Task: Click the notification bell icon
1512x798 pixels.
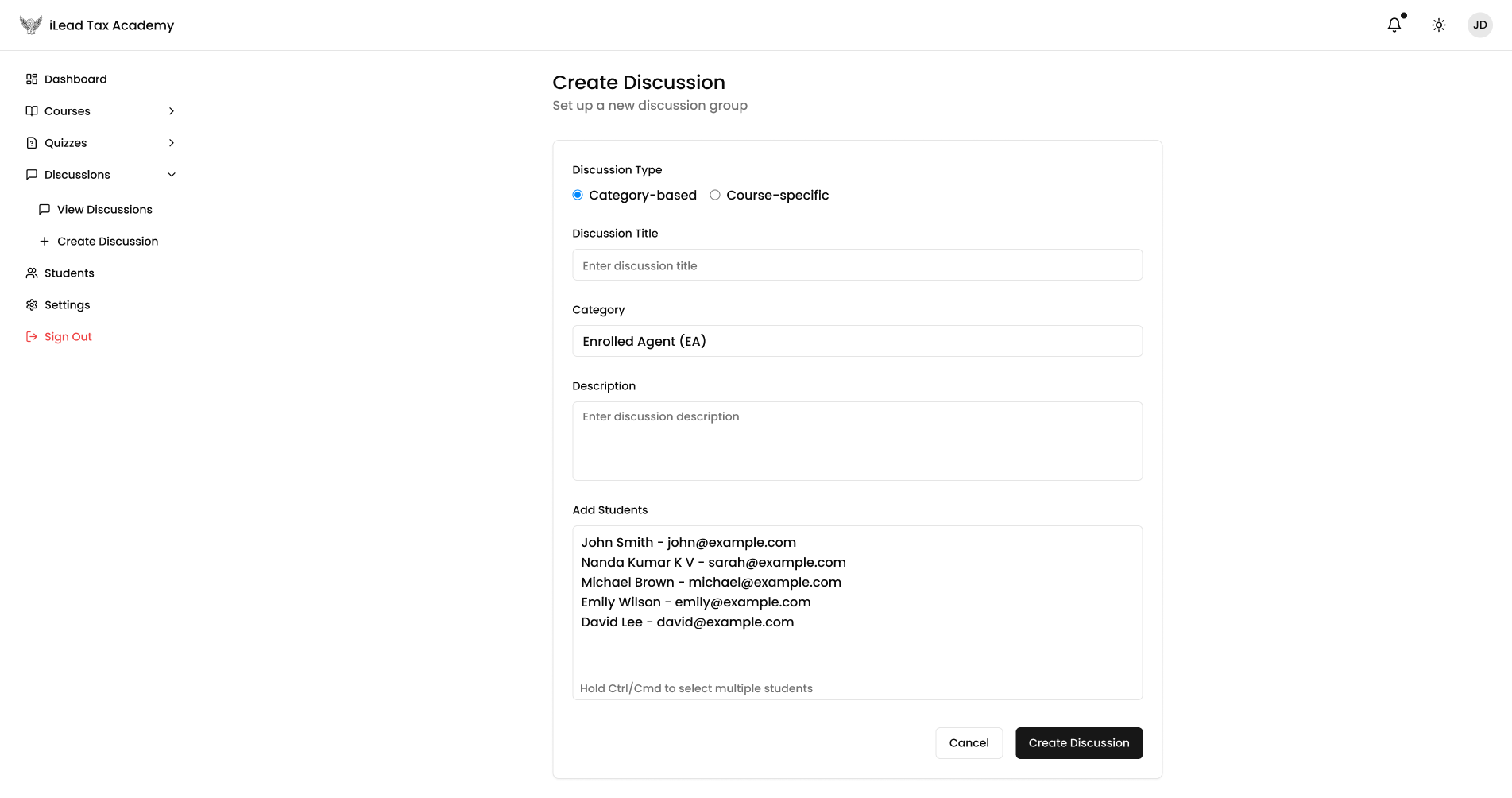Action: click(x=1394, y=25)
